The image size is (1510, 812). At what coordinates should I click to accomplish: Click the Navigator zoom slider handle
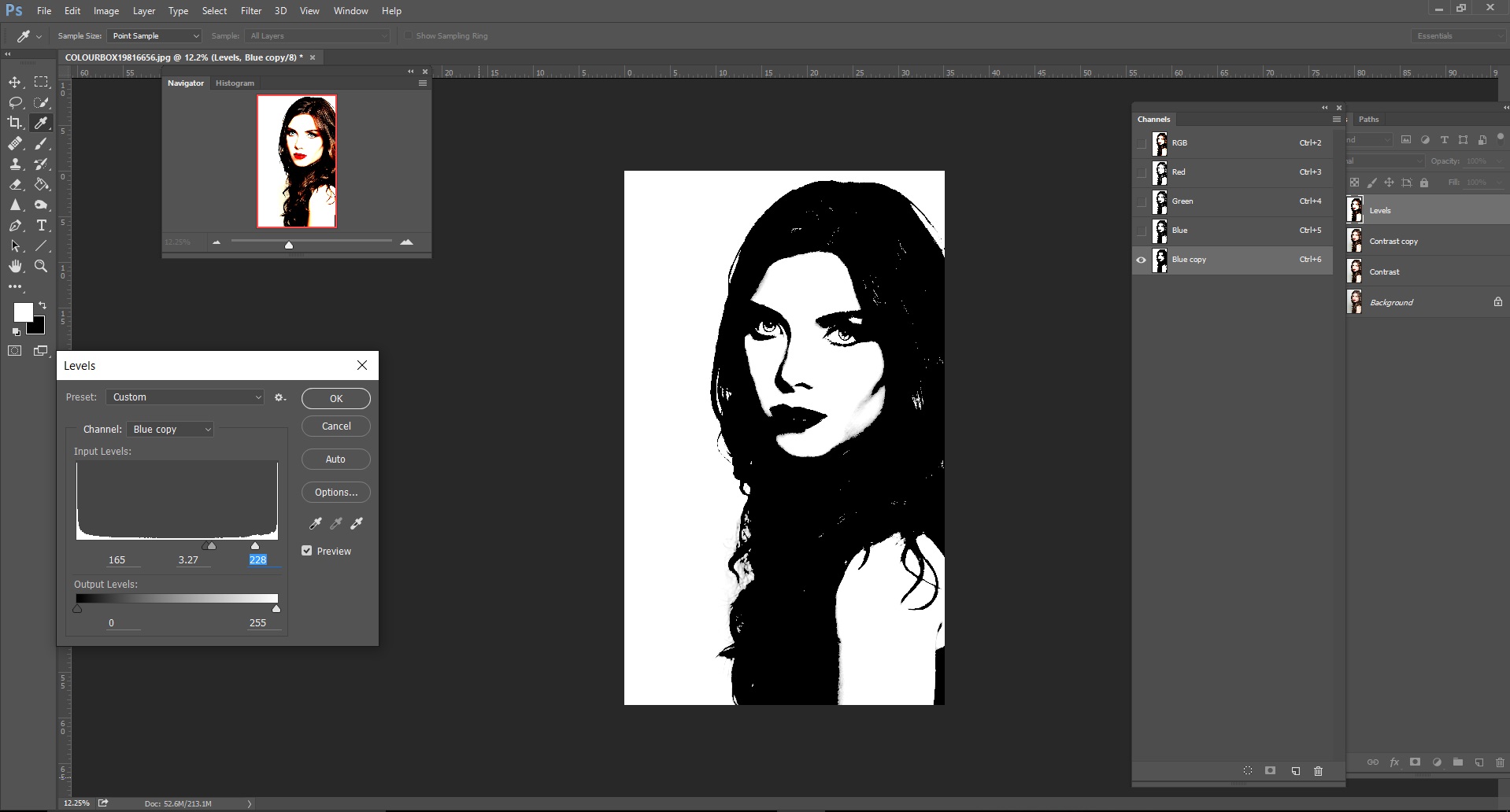click(289, 245)
